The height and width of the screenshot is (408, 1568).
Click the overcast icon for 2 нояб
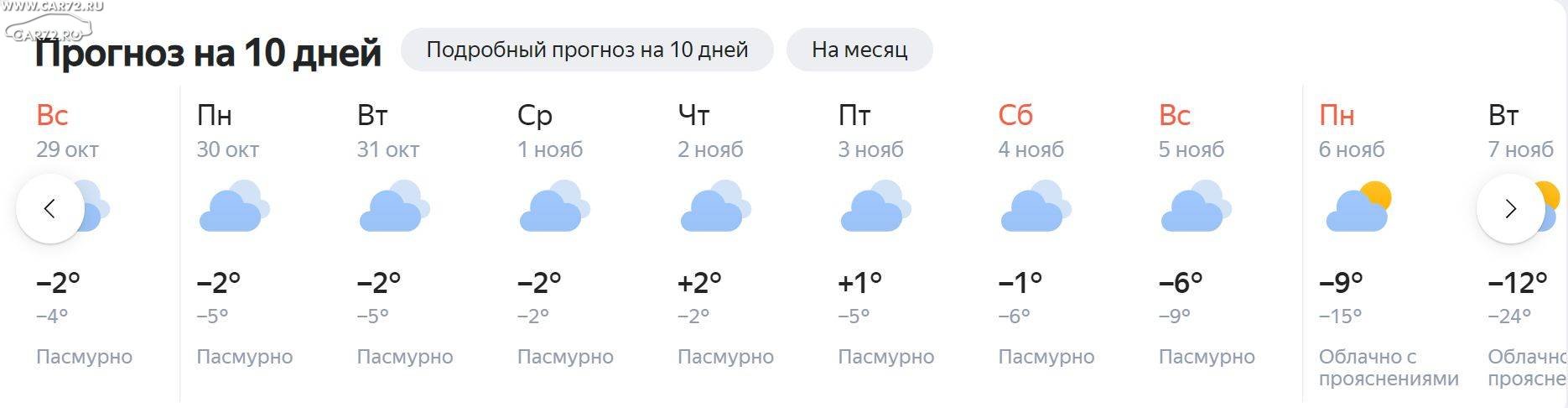pyautogui.click(x=715, y=206)
